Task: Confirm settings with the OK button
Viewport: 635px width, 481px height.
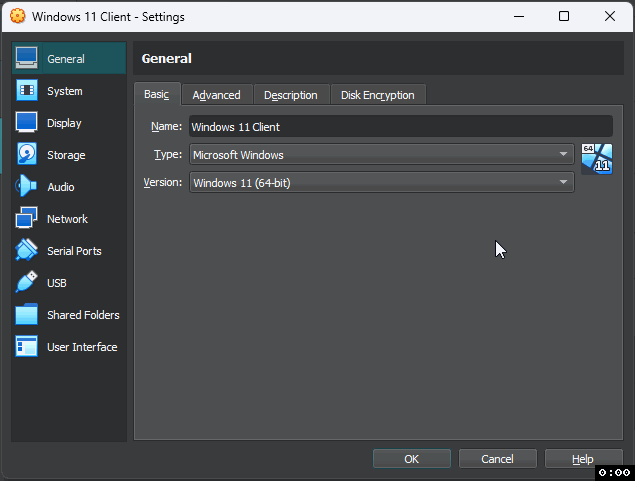Action: [x=411, y=459]
